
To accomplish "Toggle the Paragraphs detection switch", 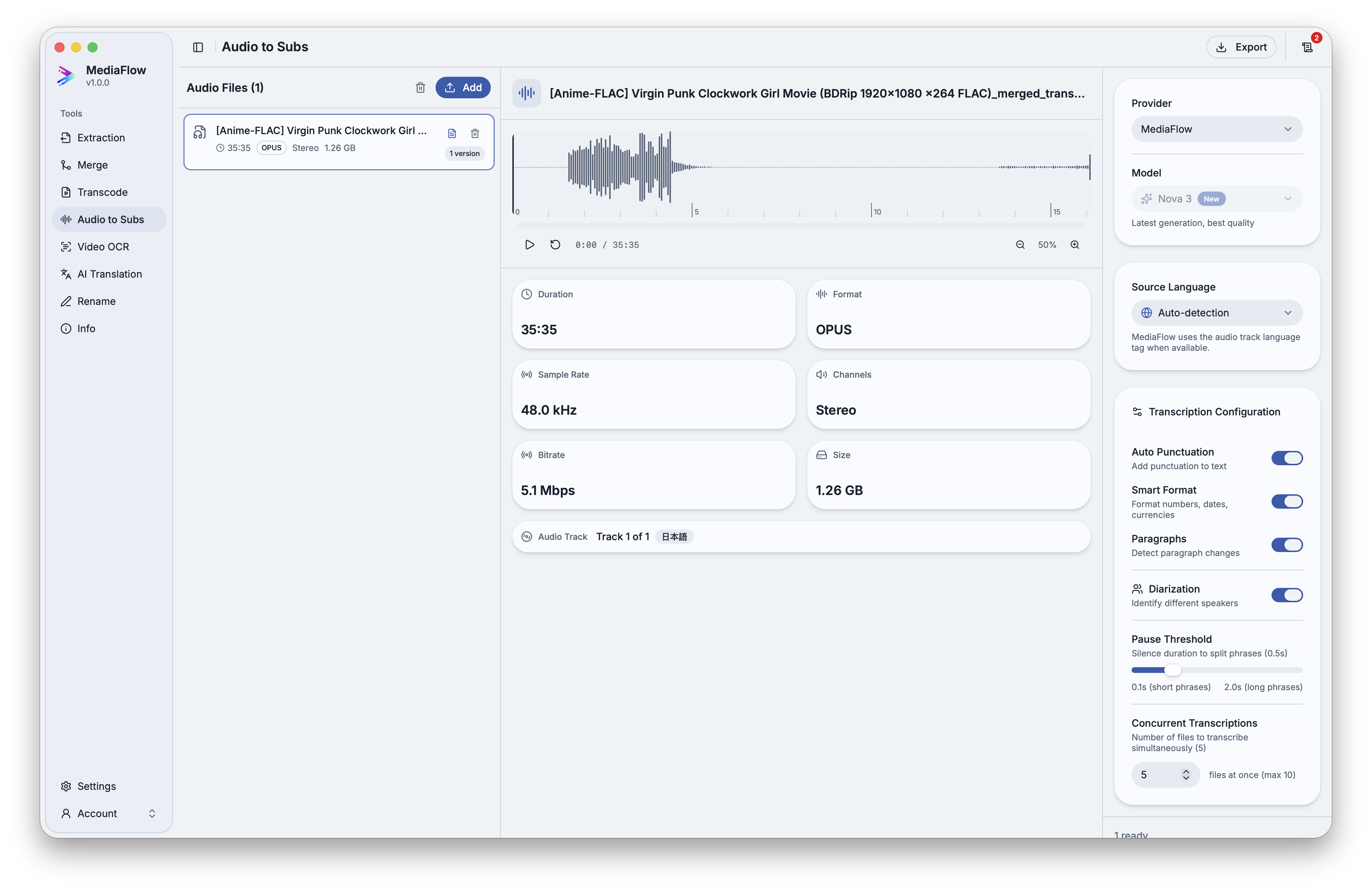I will tap(1287, 545).
